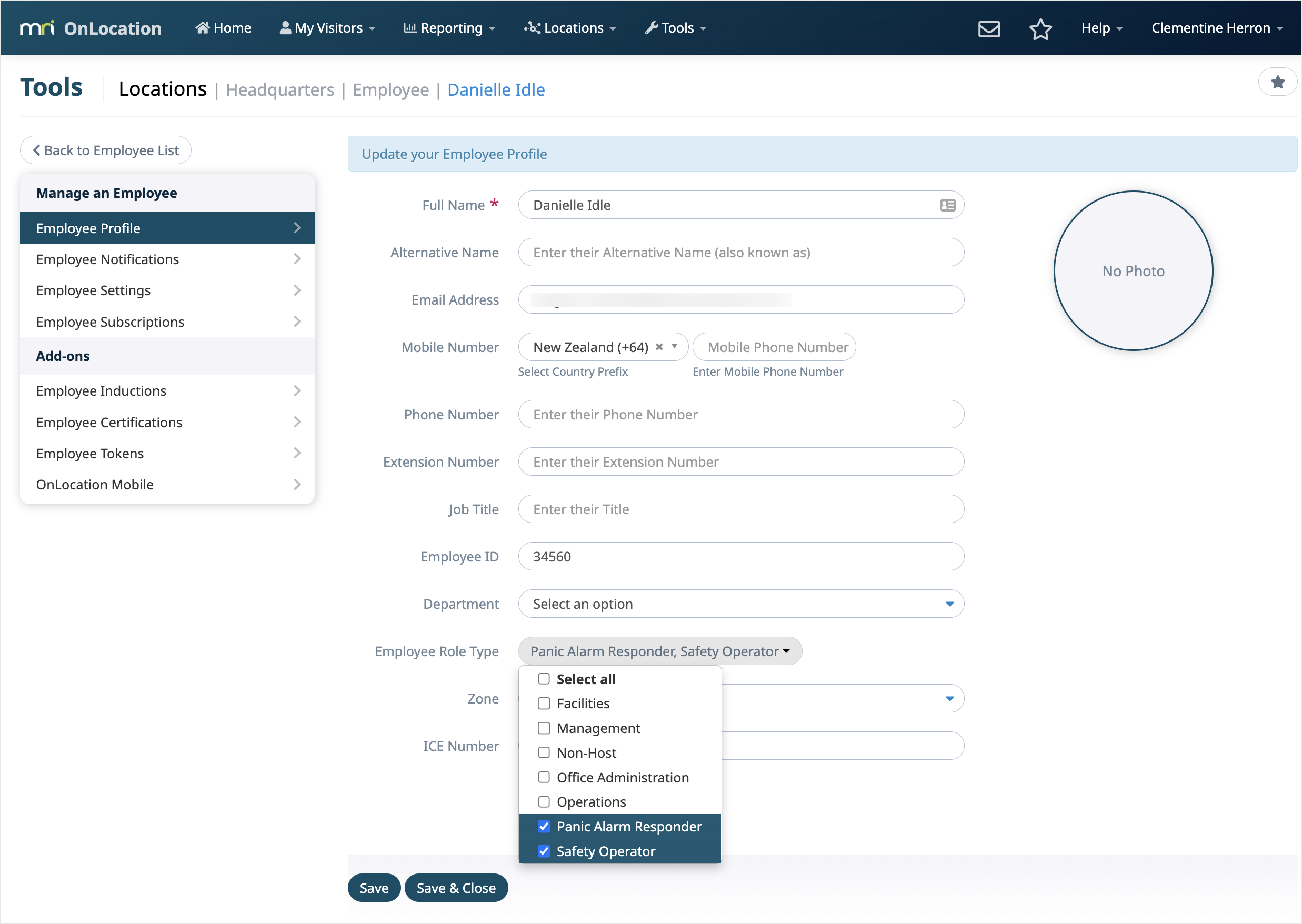
Task: Click the favorites star in the top navigation
Action: pos(1041,29)
